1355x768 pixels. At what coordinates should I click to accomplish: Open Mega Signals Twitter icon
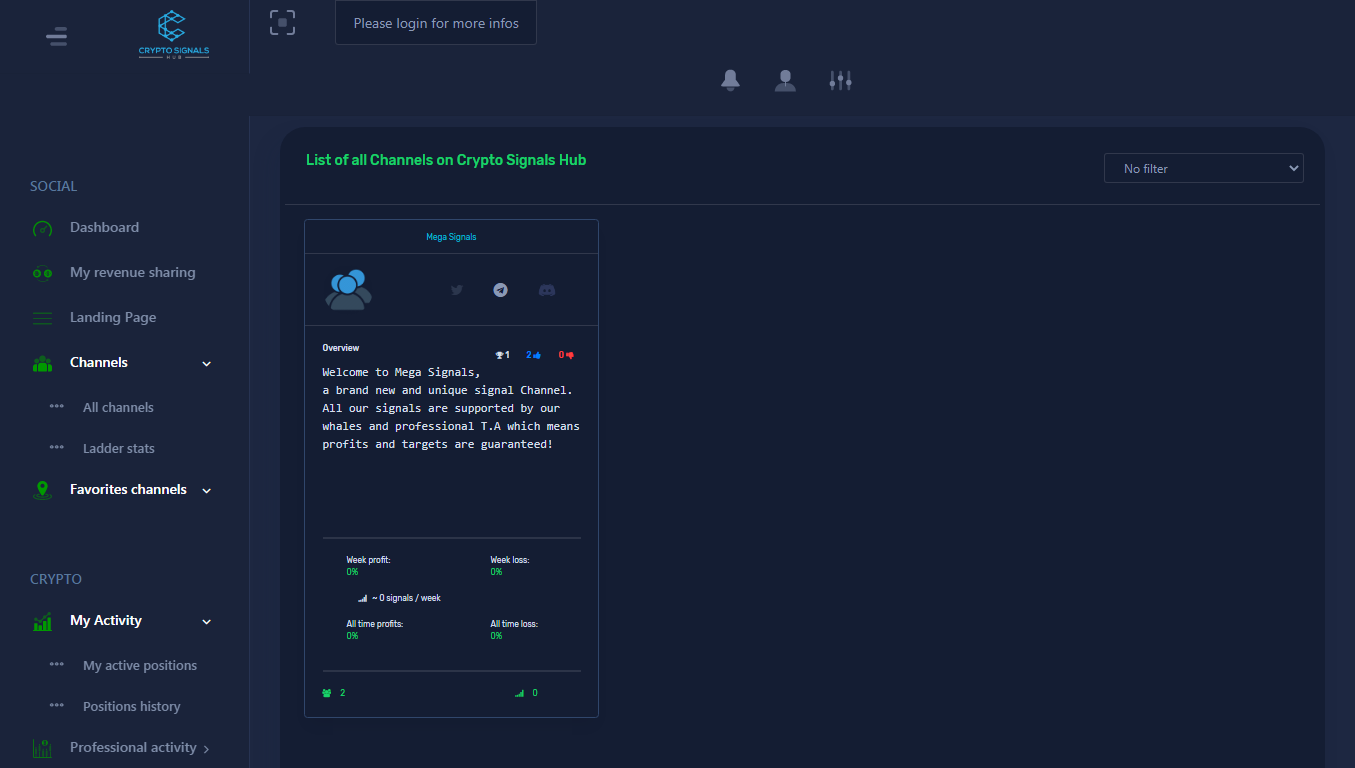pos(457,290)
